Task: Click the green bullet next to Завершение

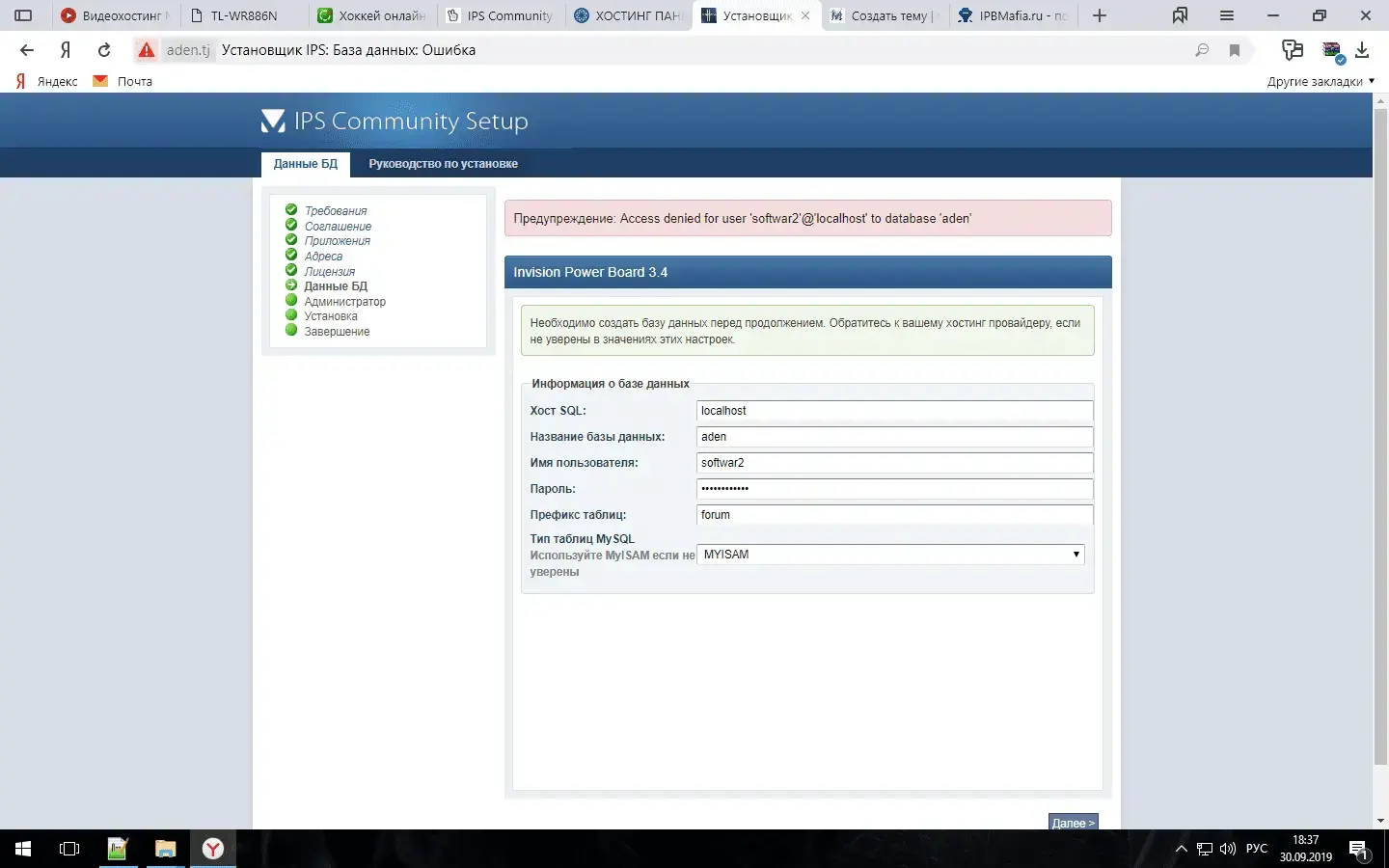Action: pos(291,330)
